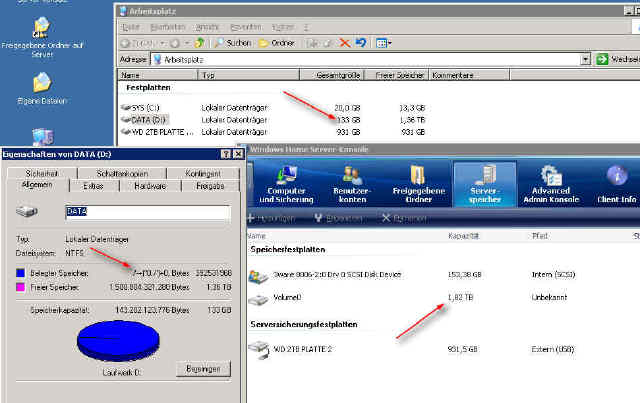
Task: Click 1,36 TB free space value
Action: pyautogui.click(x=412, y=120)
